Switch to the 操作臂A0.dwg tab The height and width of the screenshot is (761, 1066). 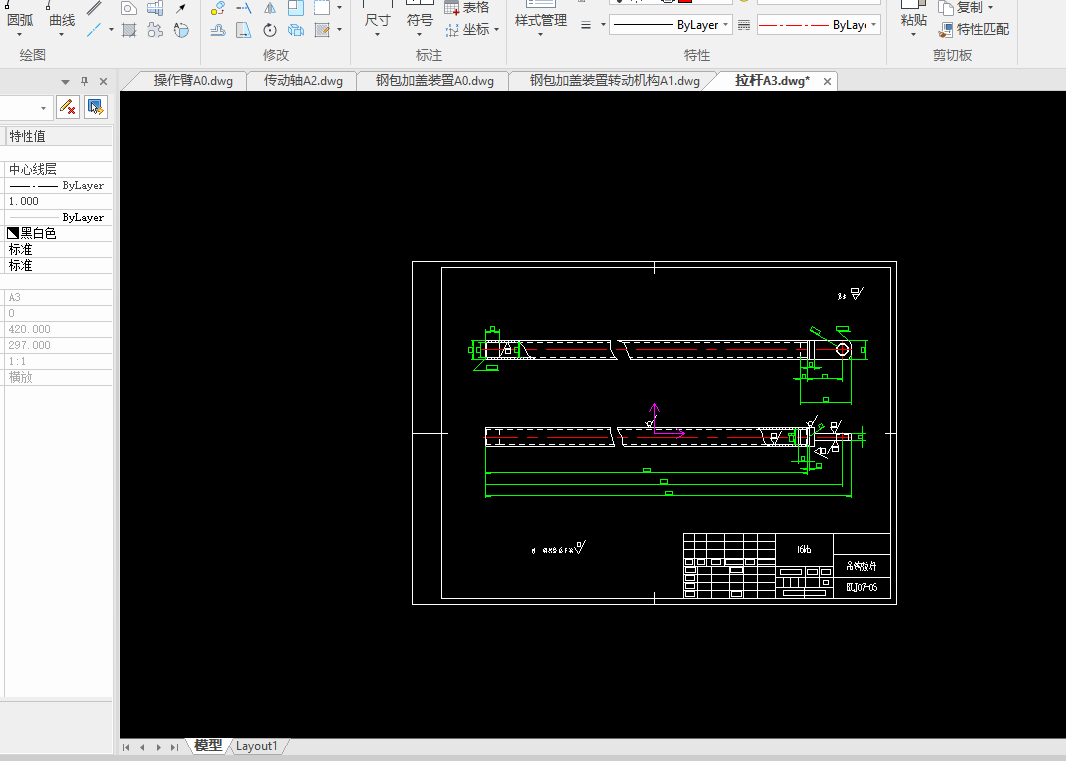pyautogui.click(x=192, y=81)
